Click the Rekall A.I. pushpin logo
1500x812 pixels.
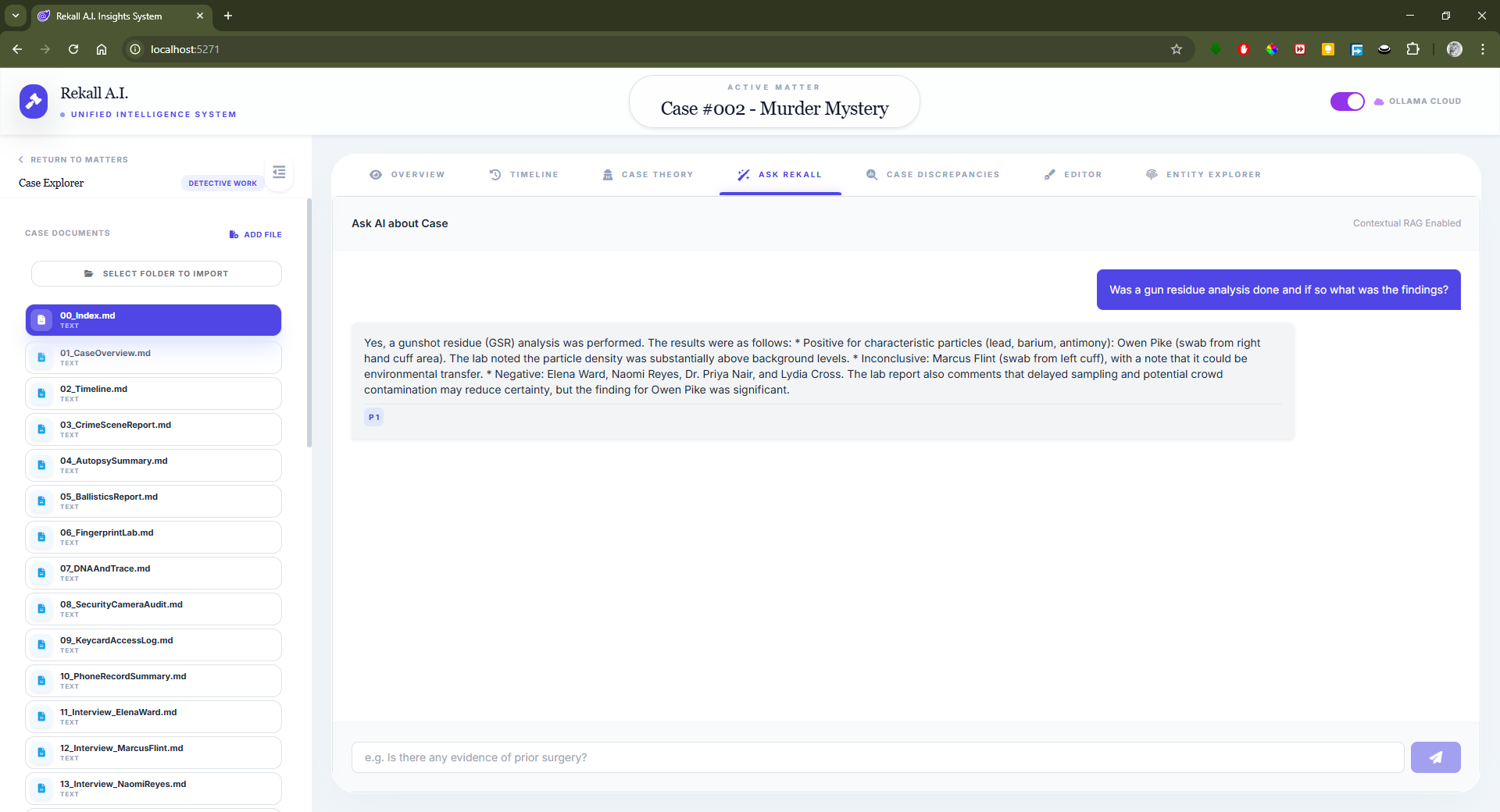[x=34, y=101]
